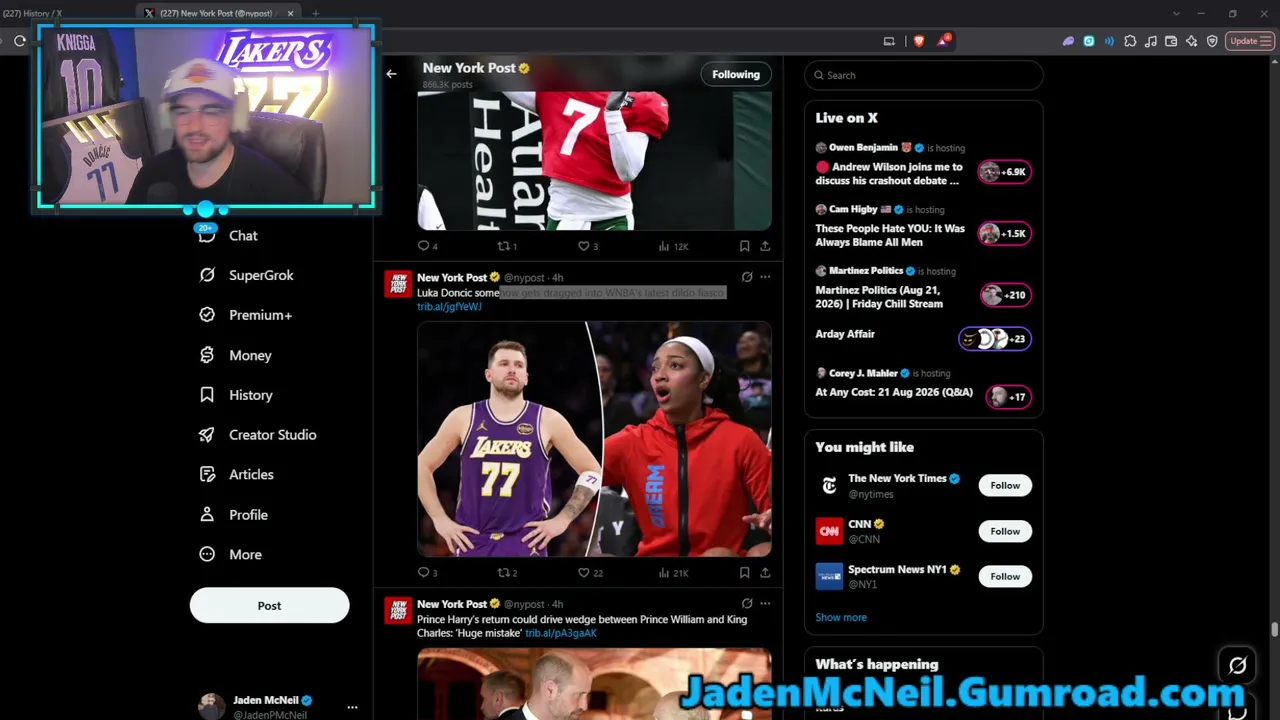Open the music note toolbar icon
The image size is (1280, 720).
pos(1150,41)
